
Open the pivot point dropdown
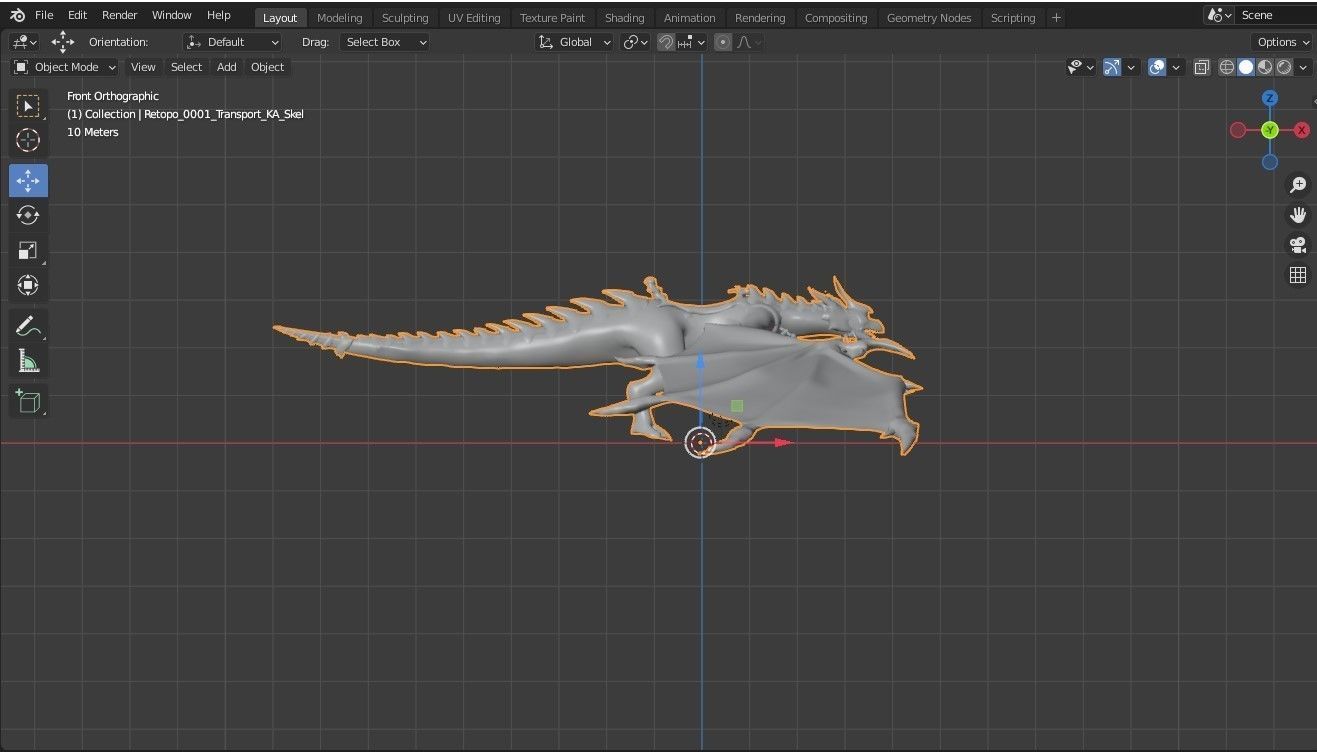click(x=635, y=42)
